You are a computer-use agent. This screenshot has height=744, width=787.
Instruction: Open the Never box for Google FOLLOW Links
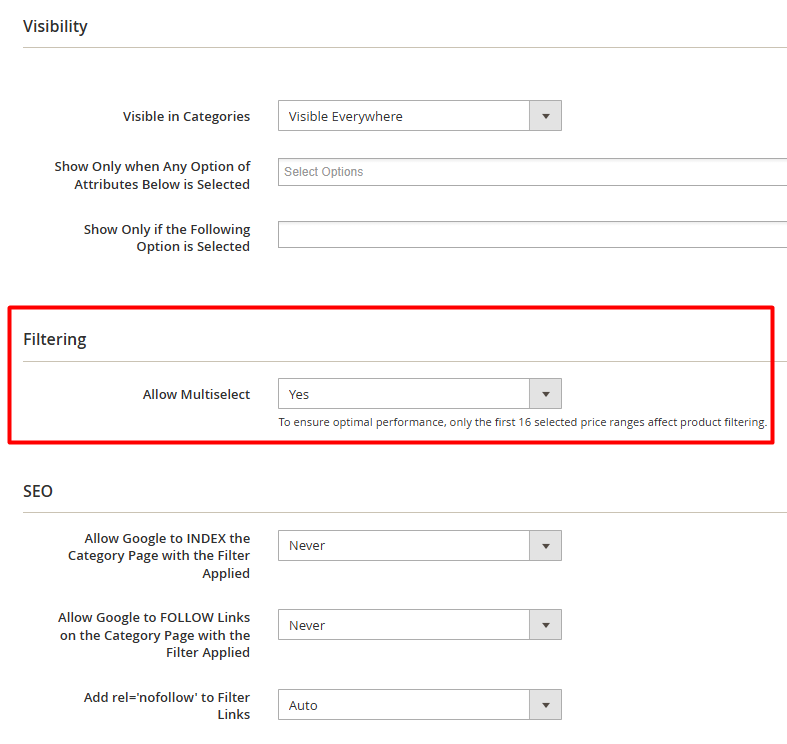pyautogui.click(x=420, y=625)
